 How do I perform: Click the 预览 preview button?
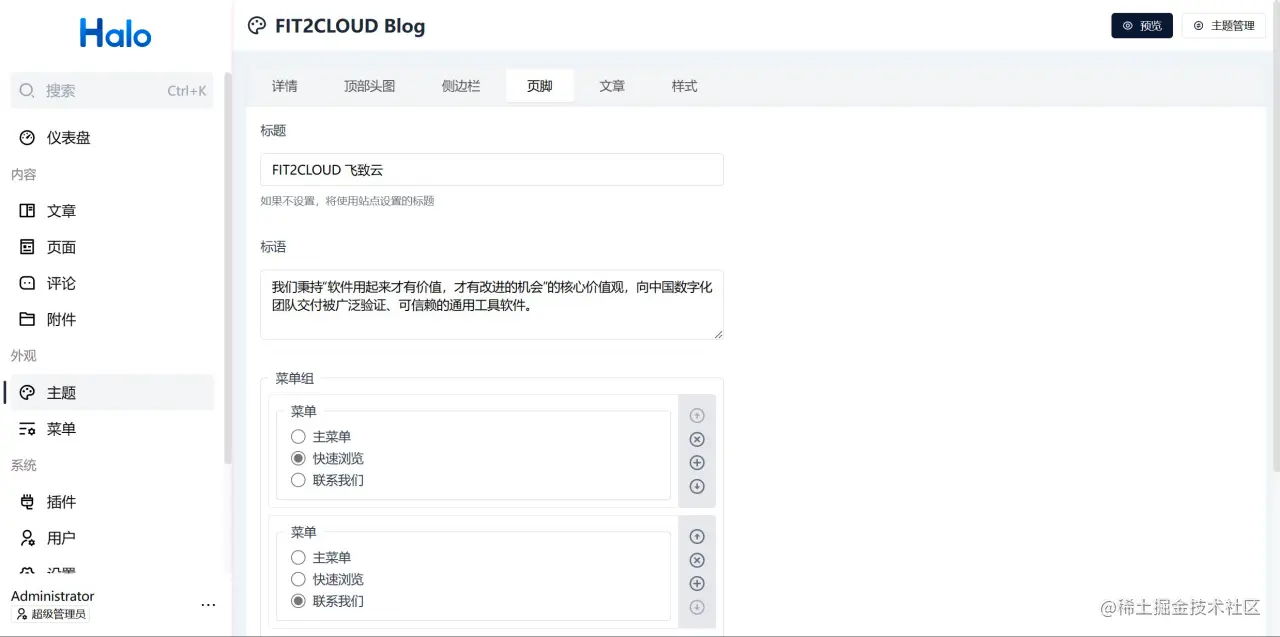pyautogui.click(x=1142, y=26)
